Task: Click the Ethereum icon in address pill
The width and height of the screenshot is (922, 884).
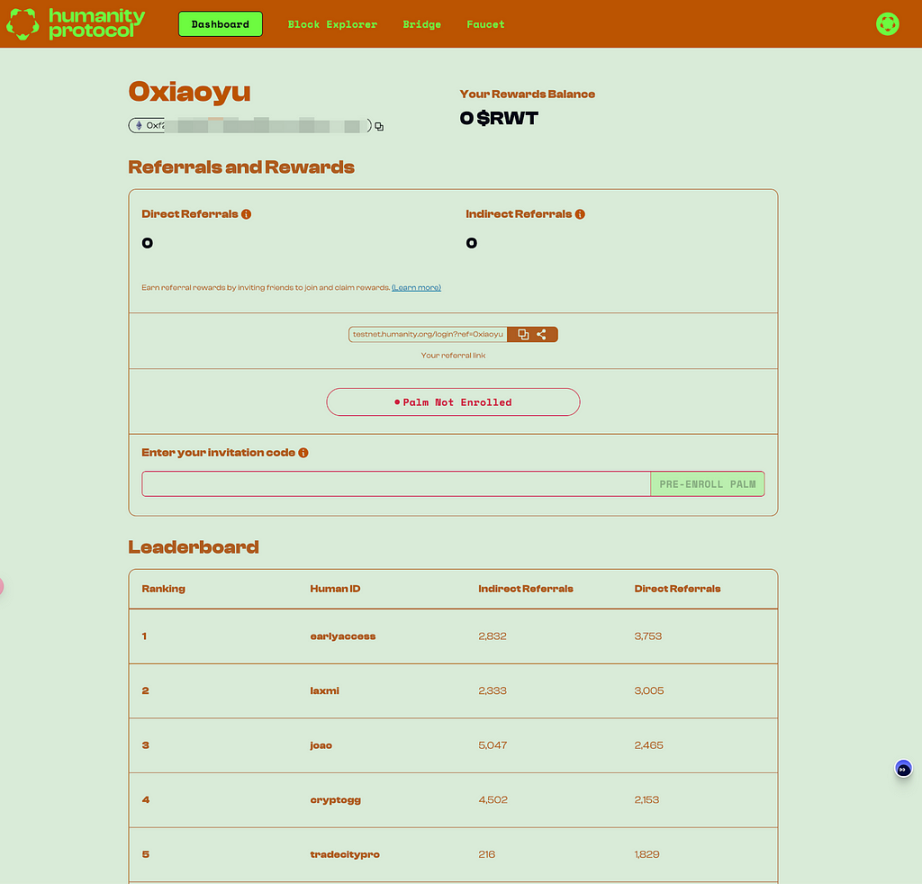Action: [139, 125]
